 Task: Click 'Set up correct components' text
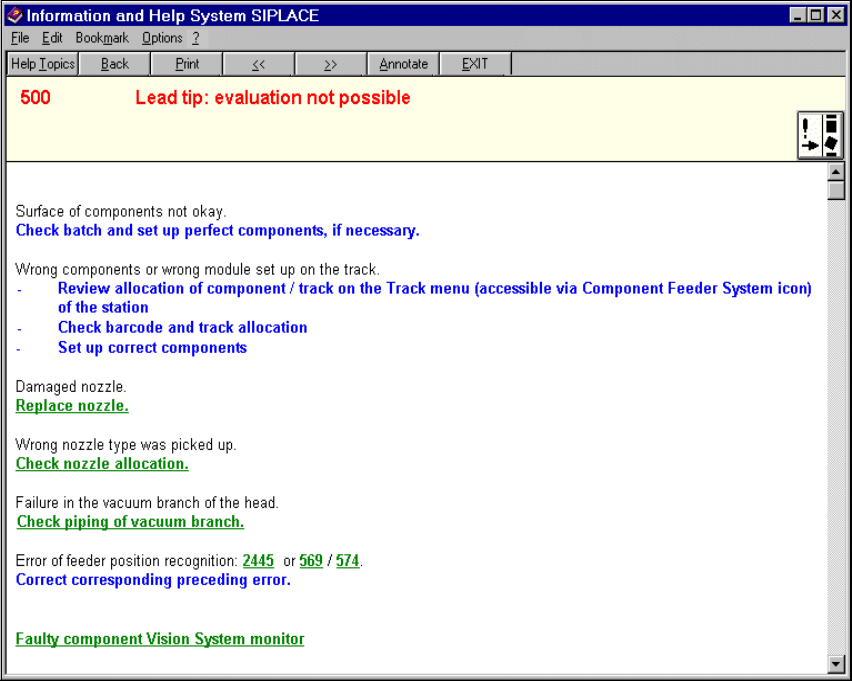pyautogui.click(x=153, y=348)
